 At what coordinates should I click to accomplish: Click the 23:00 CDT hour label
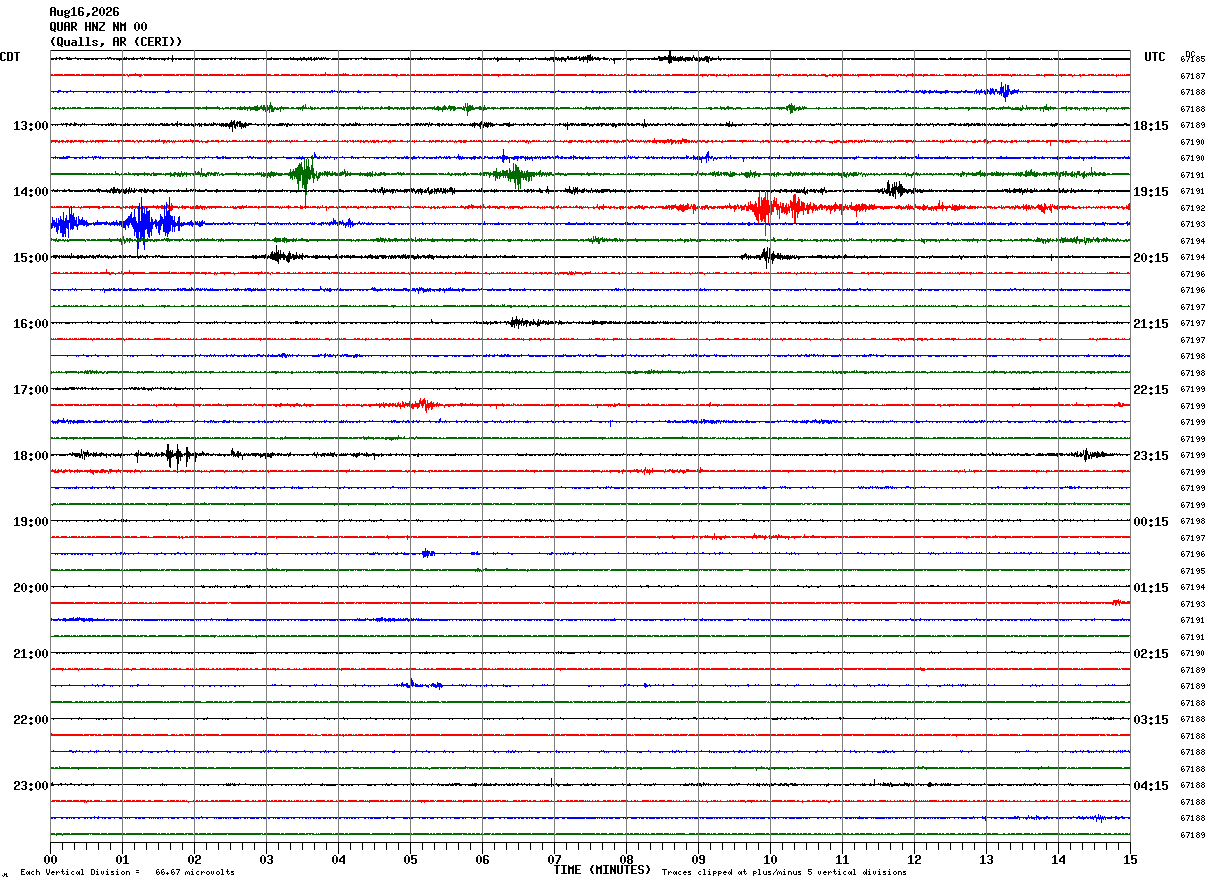[x=30, y=785]
